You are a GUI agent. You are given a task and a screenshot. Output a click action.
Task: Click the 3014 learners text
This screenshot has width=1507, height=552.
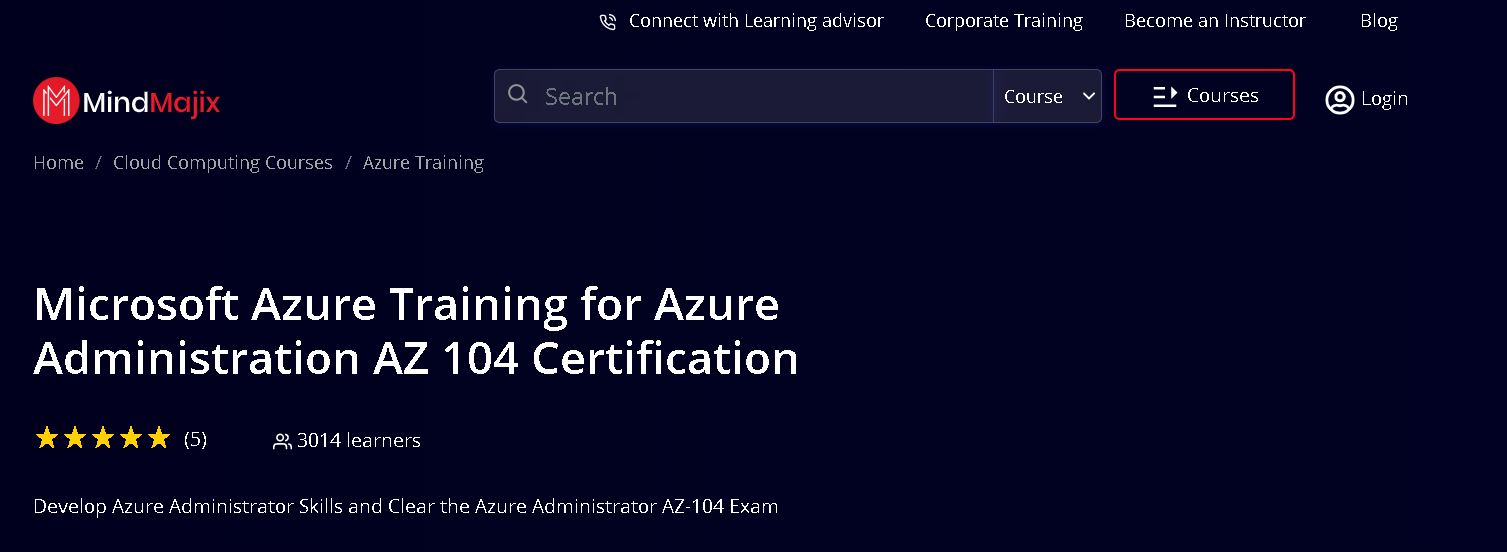point(359,440)
